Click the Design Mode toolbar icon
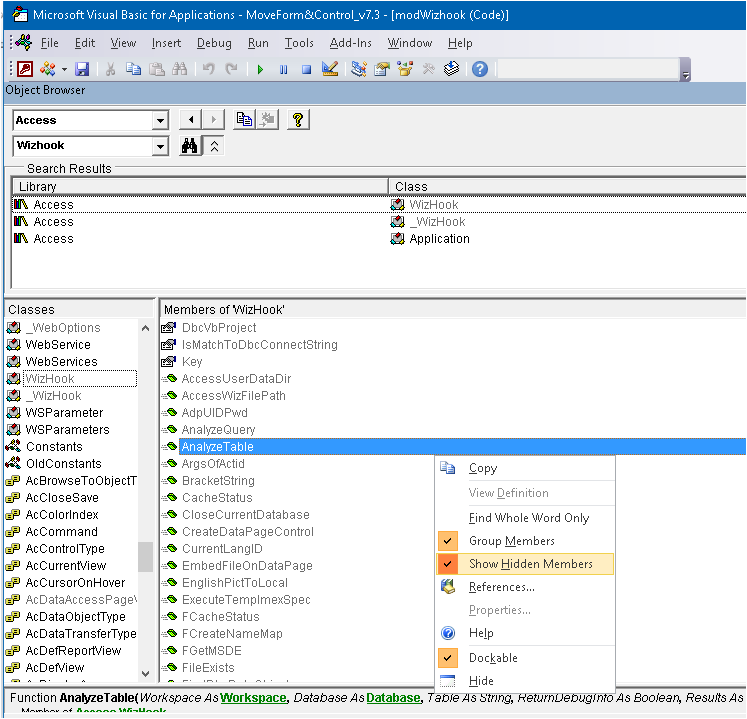This screenshot has width=747, height=719. pos(329,69)
